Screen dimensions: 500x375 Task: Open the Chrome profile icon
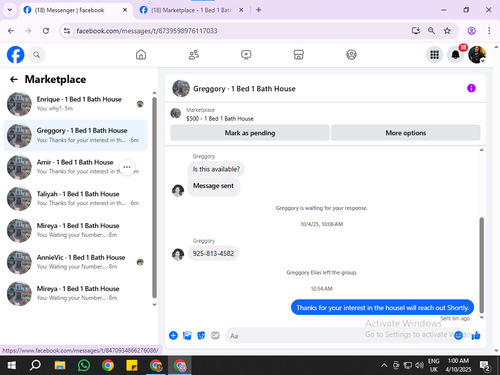pos(471,31)
